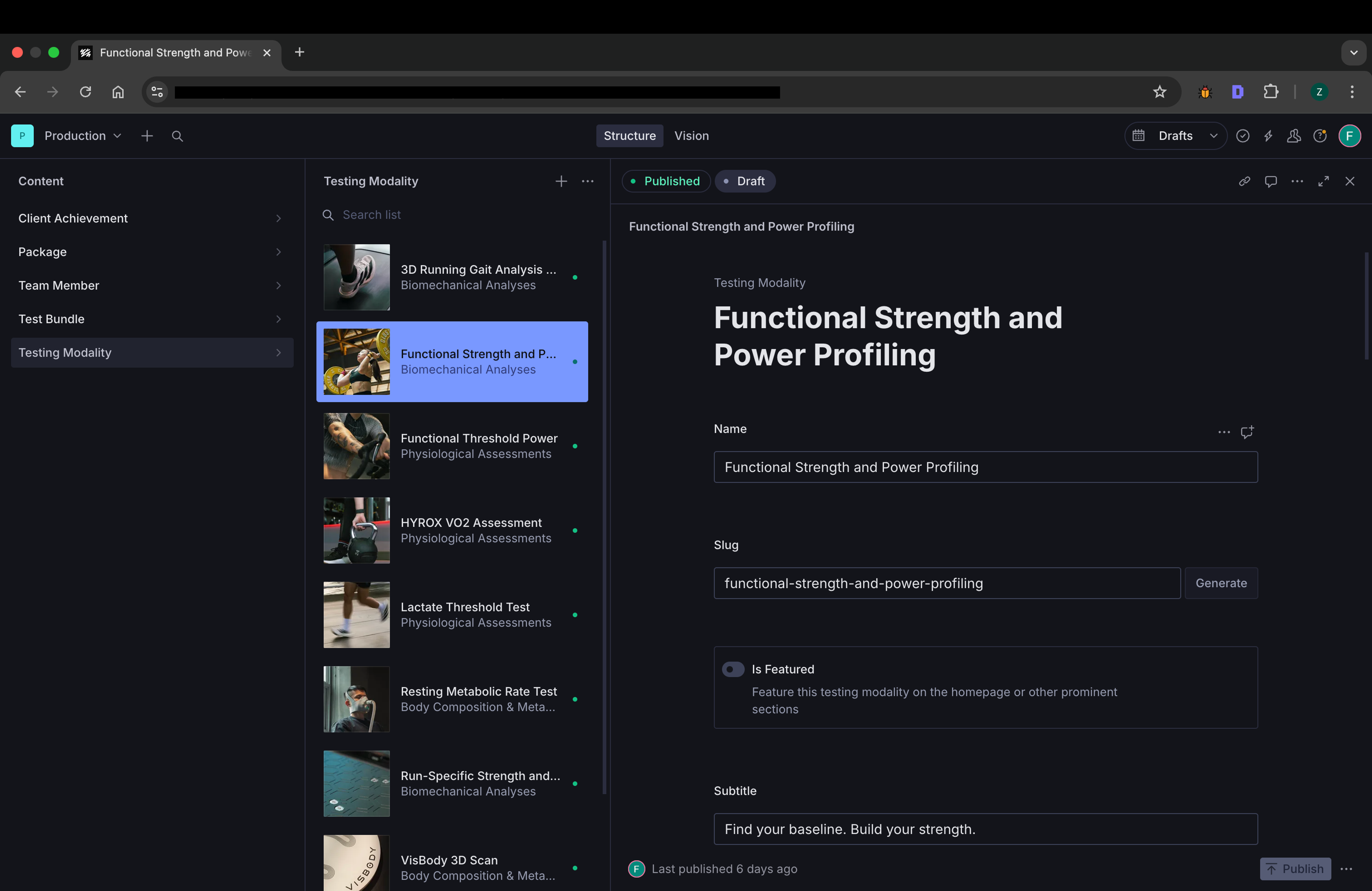This screenshot has width=1372, height=891.
Task: Click the Generate slug button
Action: click(x=1221, y=583)
